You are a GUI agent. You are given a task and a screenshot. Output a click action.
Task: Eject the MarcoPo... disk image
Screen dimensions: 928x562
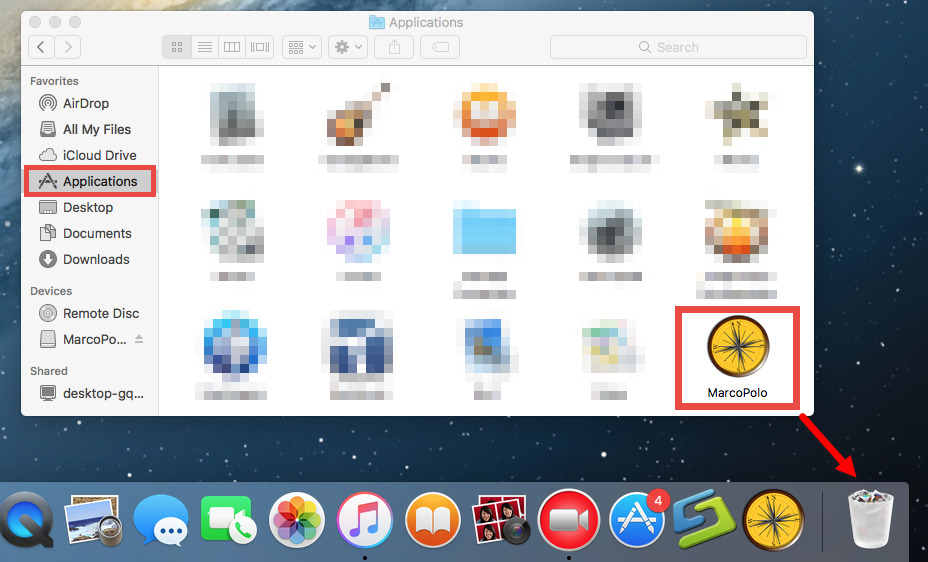point(138,339)
